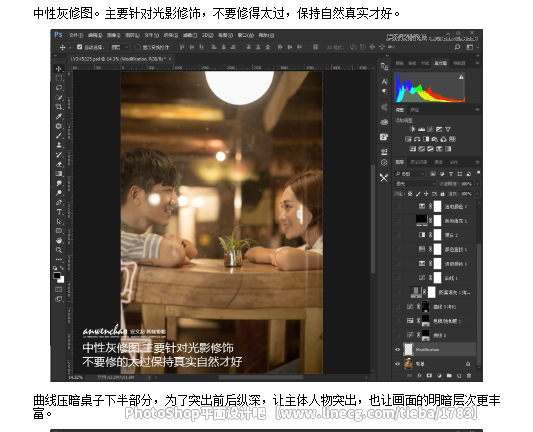Select the Eyedropper tool
The image size is (533, 432).
[59, 116]
